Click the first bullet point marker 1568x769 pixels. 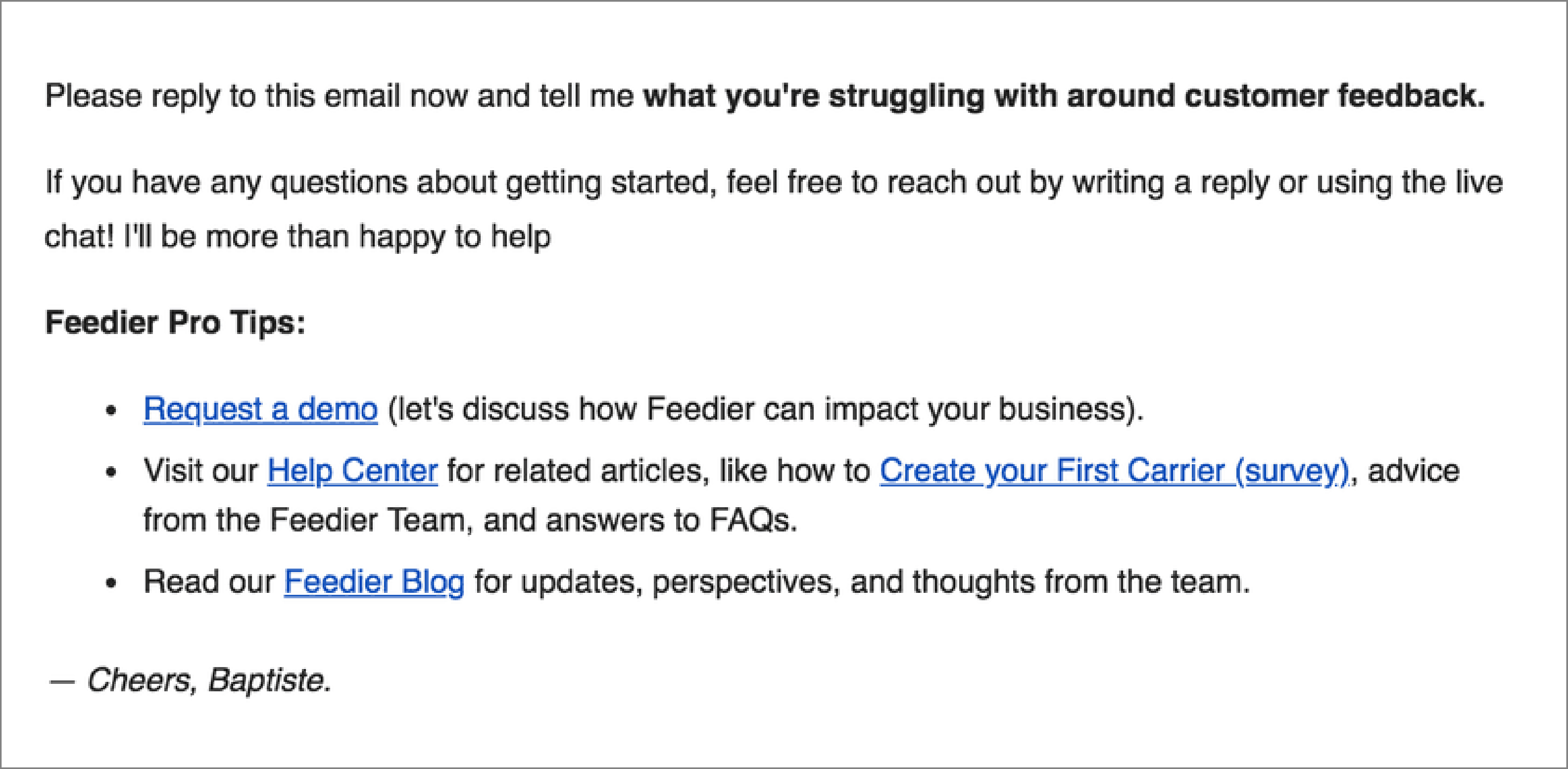[x=111, y=411]
